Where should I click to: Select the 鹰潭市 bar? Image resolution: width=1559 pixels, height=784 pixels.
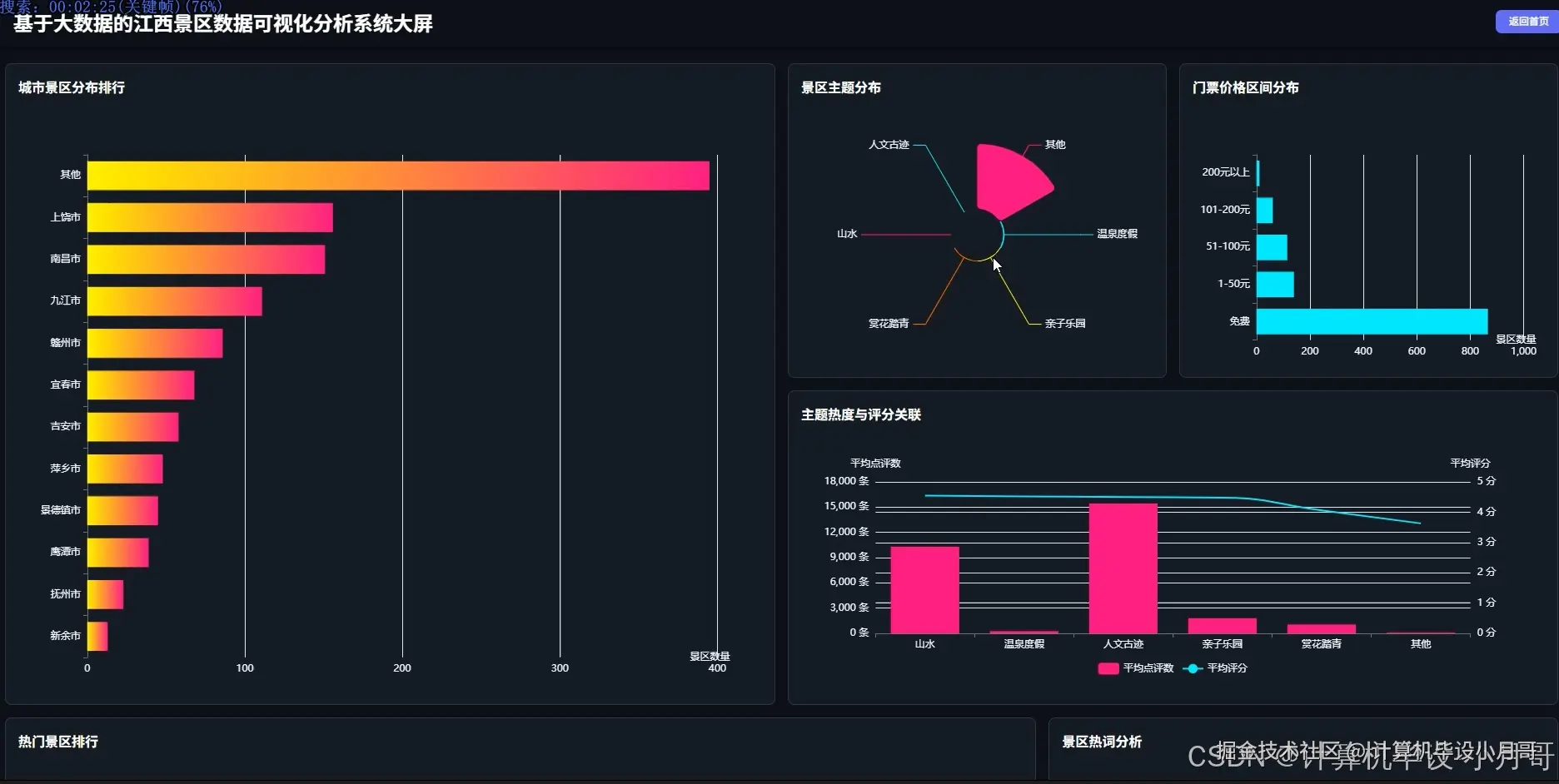117,553
